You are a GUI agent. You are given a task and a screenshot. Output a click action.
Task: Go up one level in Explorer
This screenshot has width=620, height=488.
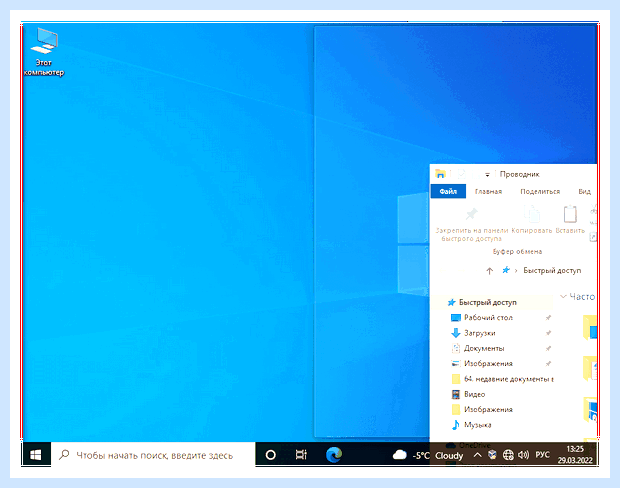point(490,271)
